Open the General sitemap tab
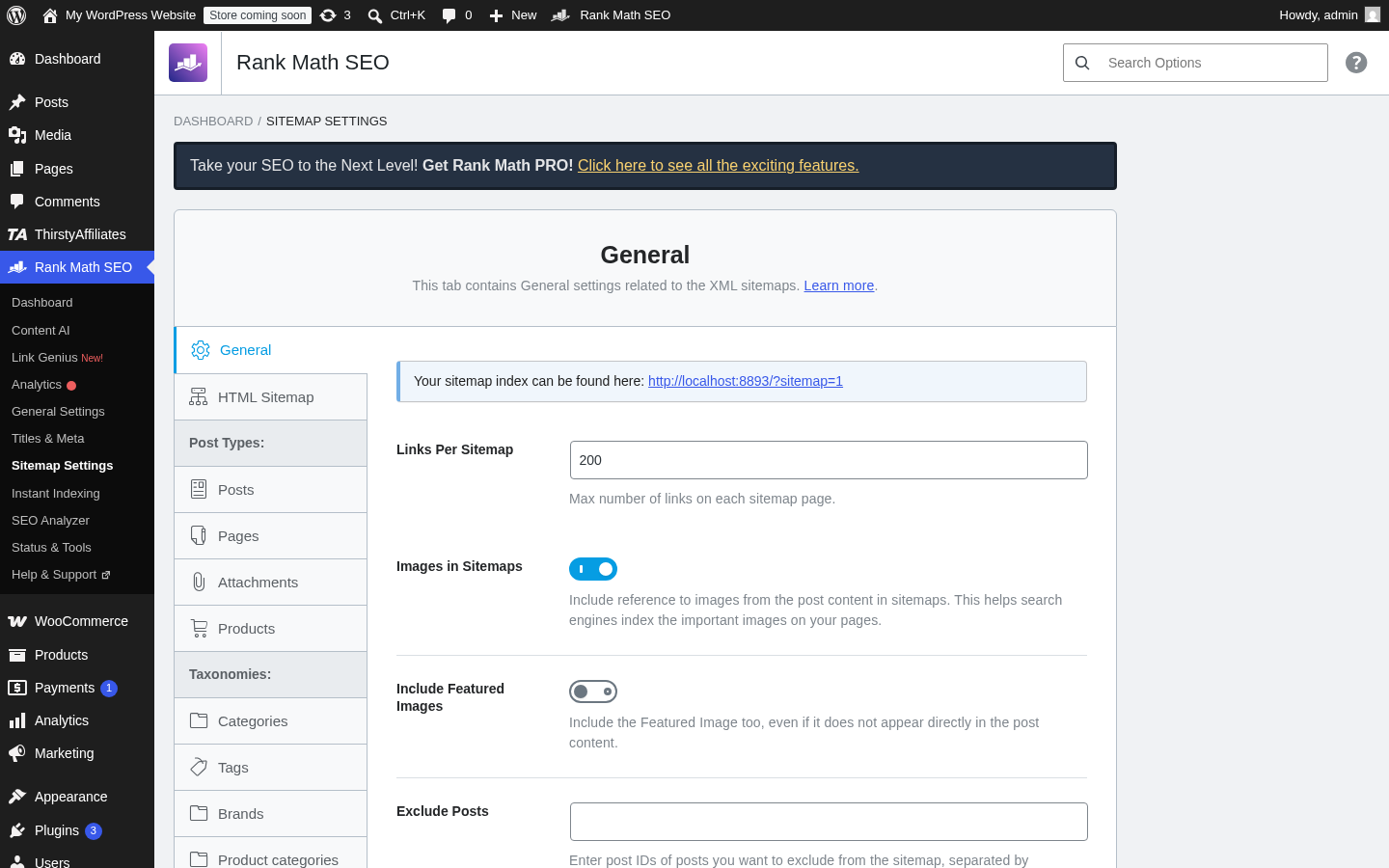Image resolution: width=1389 pixels, height=868 pixels. click(x=271, y=350)
